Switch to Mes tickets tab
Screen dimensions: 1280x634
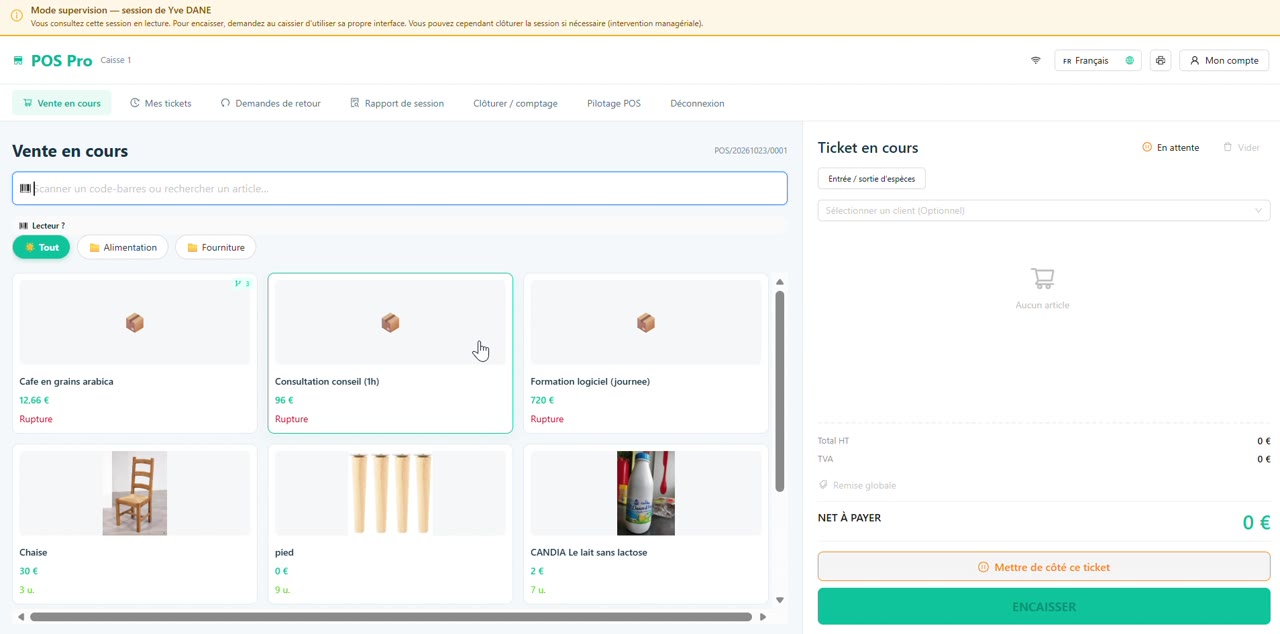(x=161, y=103)
